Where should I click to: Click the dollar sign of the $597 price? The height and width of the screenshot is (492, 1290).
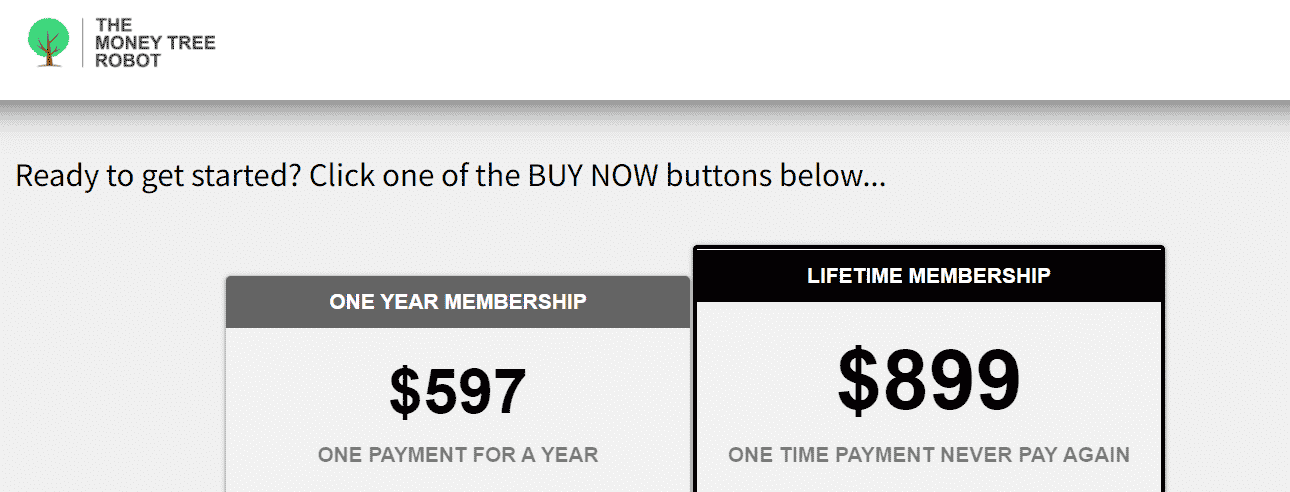pos(406,391)
